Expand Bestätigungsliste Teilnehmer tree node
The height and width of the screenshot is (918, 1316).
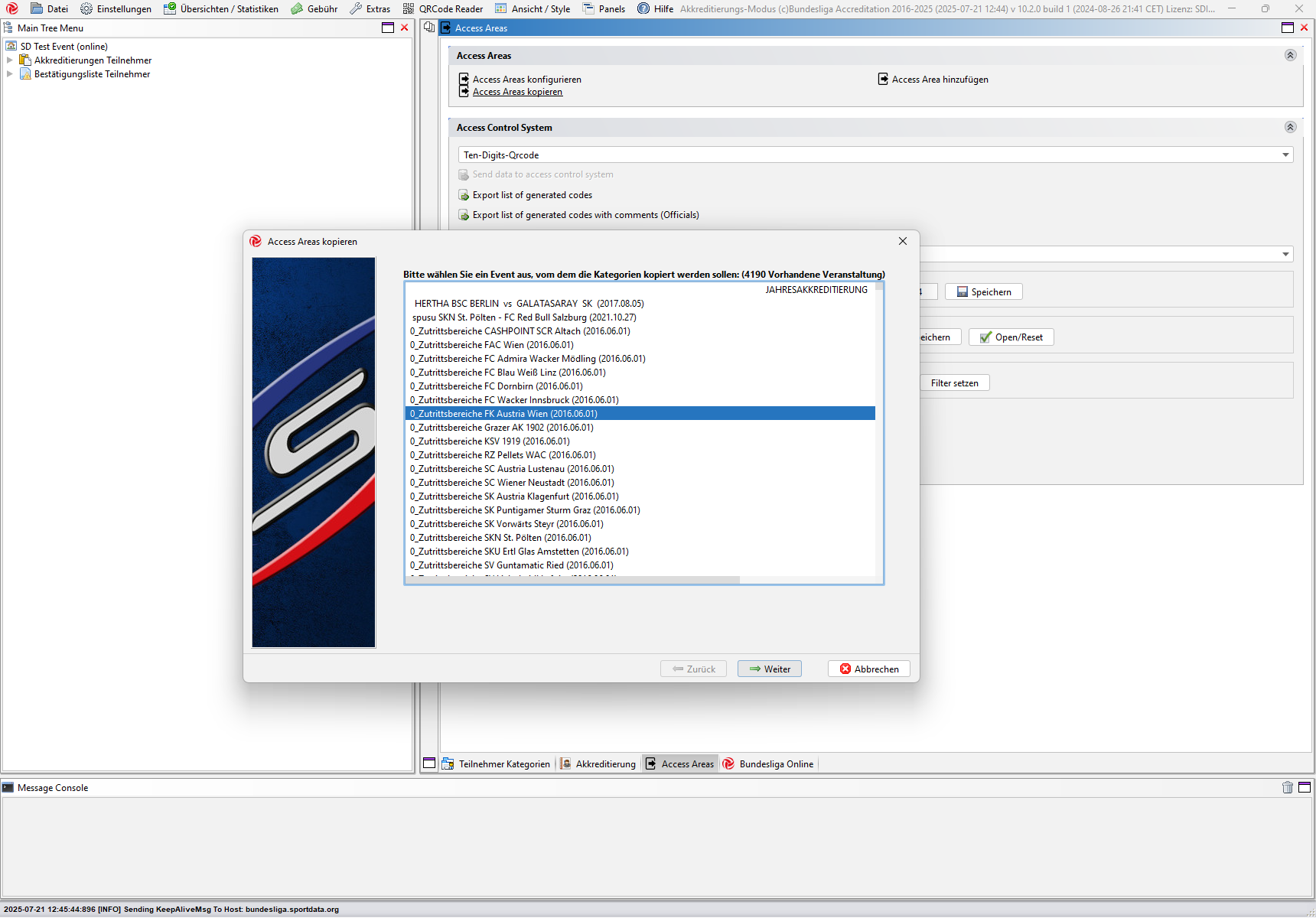[x=9, y=74]
